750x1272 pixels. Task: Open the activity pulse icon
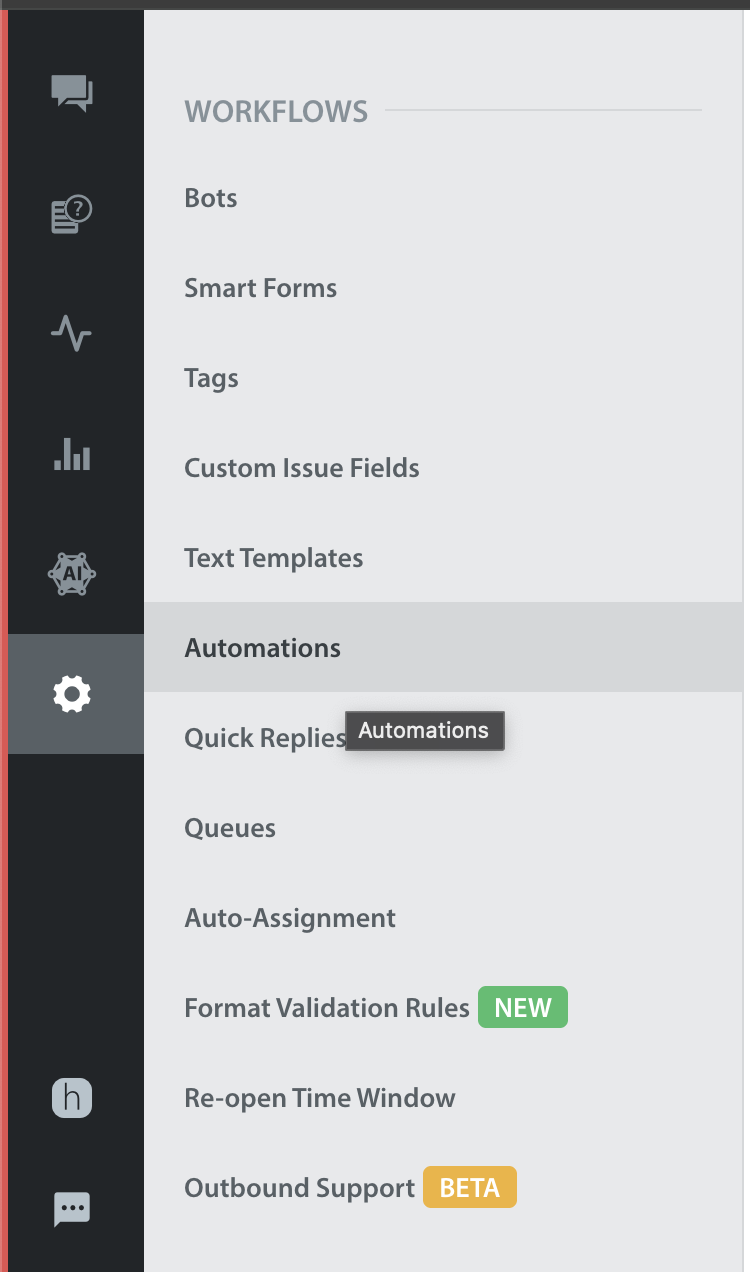coord(72,333)
